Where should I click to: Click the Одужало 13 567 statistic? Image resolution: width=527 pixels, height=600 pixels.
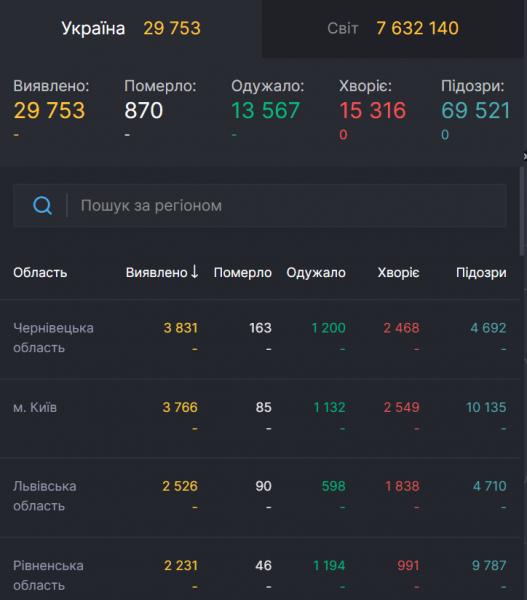coord(265,110)
